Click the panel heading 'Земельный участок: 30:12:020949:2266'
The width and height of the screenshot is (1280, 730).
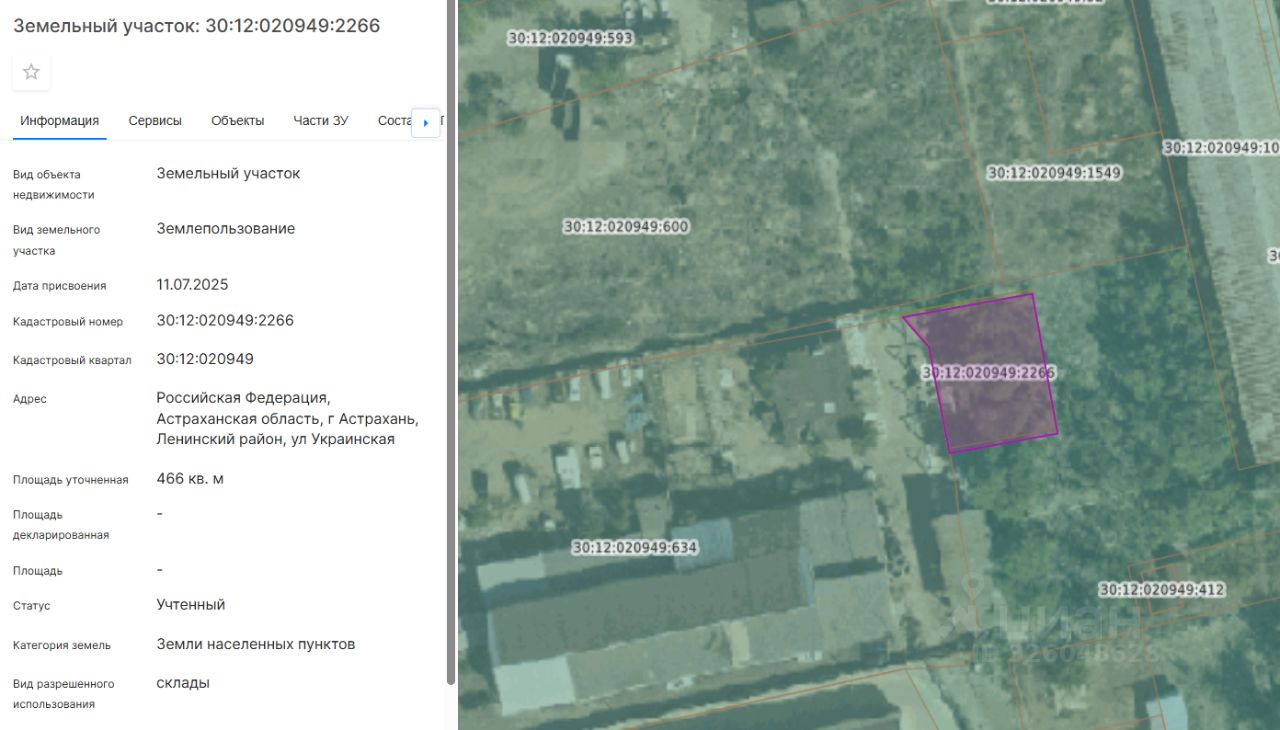(197, 26)
